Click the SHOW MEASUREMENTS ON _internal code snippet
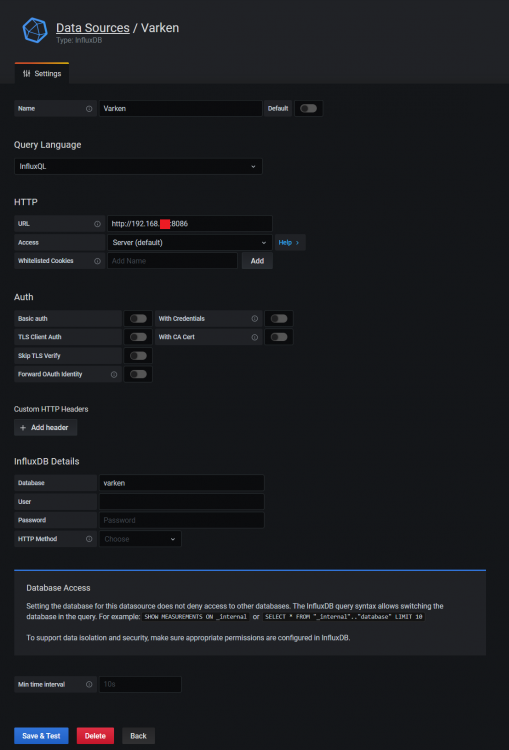Screen dimensions: 509x750 [196, 617]
